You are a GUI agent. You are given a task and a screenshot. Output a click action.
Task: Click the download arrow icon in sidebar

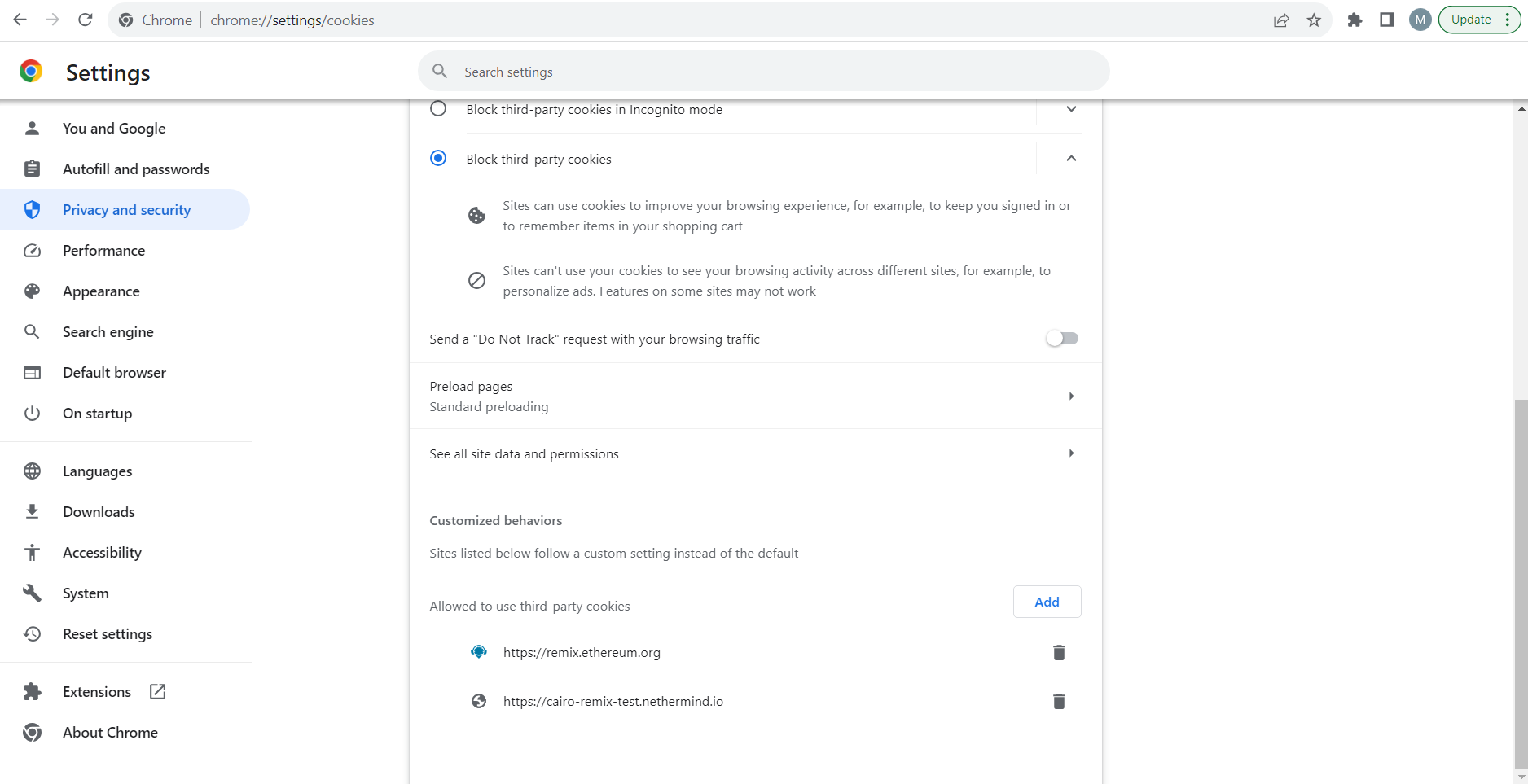click(x=32, y=511)
